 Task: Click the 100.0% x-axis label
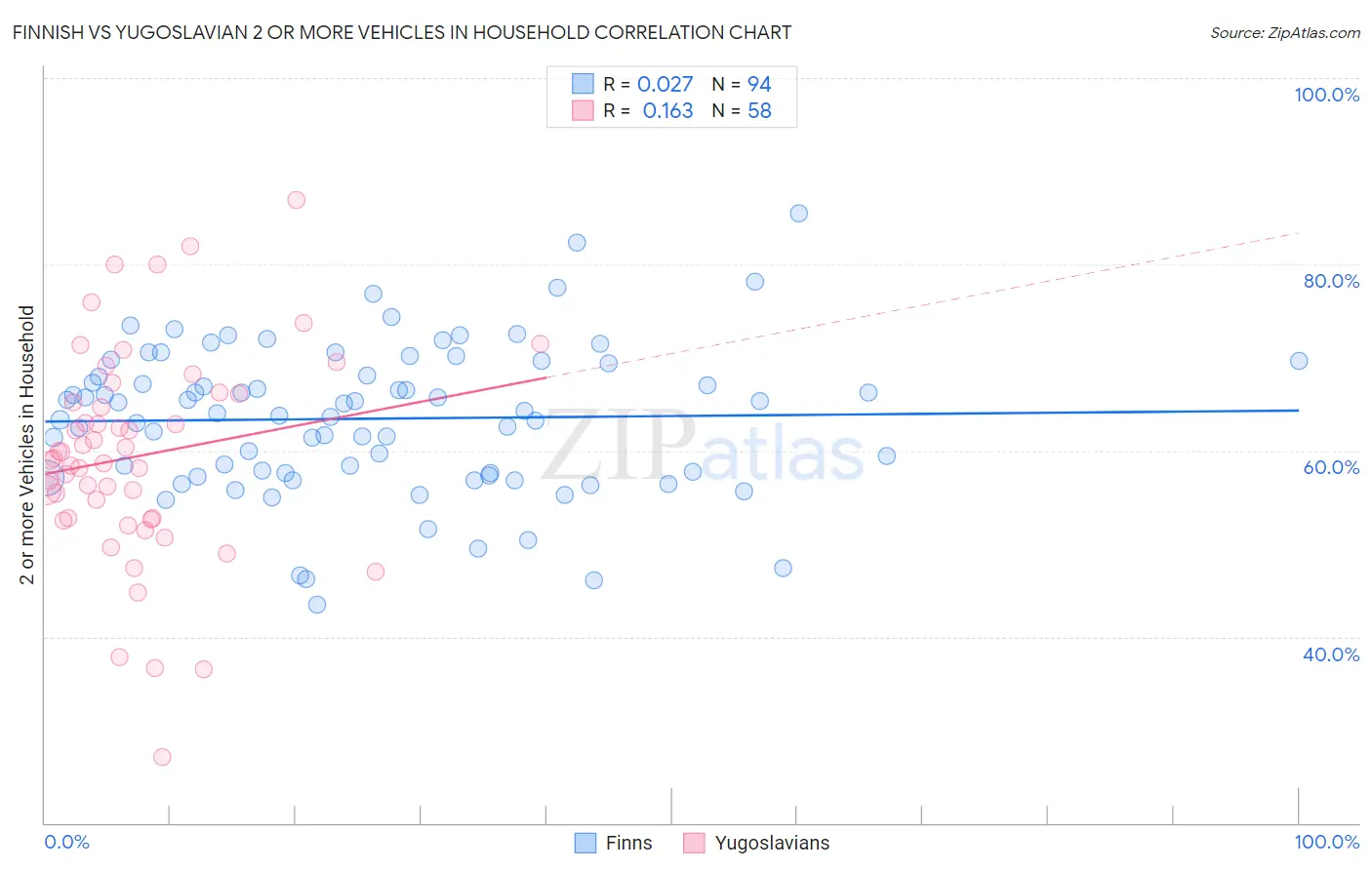pyautogui.click(x=1326, y=842)
